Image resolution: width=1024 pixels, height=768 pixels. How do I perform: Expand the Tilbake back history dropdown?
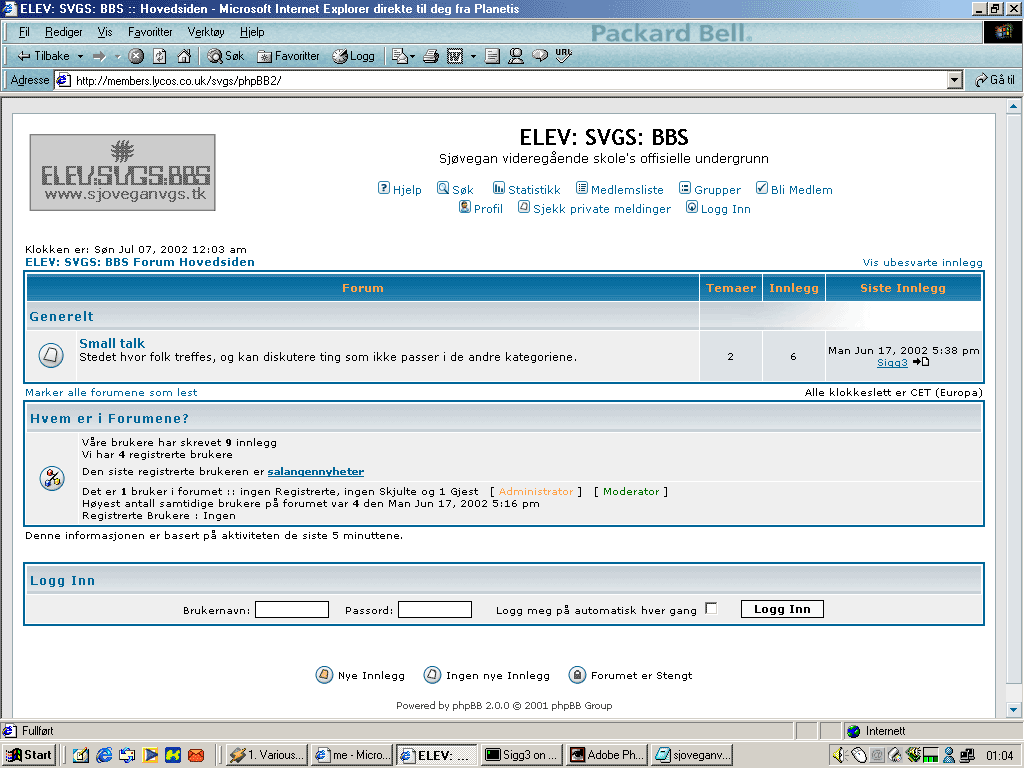coord(80,56)
